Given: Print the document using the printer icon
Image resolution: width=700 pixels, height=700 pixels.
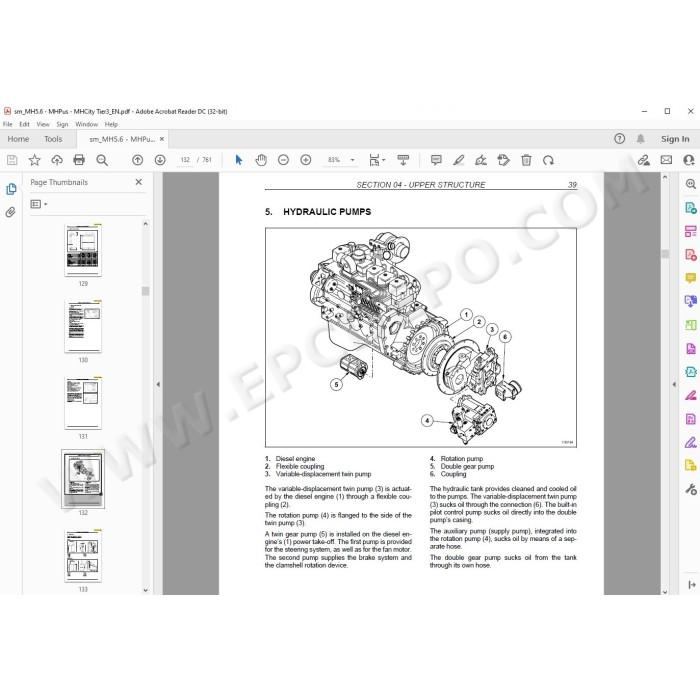Looking at the screenshot, I should click(79, 160).
